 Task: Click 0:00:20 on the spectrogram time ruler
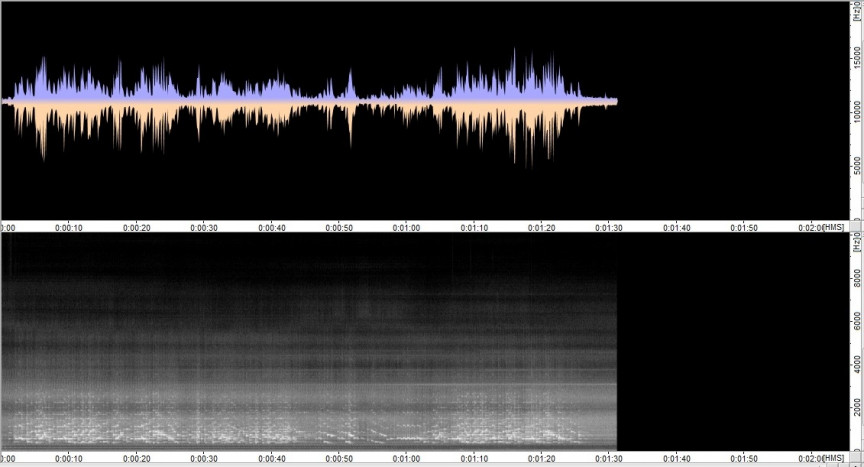click(136, 459)
